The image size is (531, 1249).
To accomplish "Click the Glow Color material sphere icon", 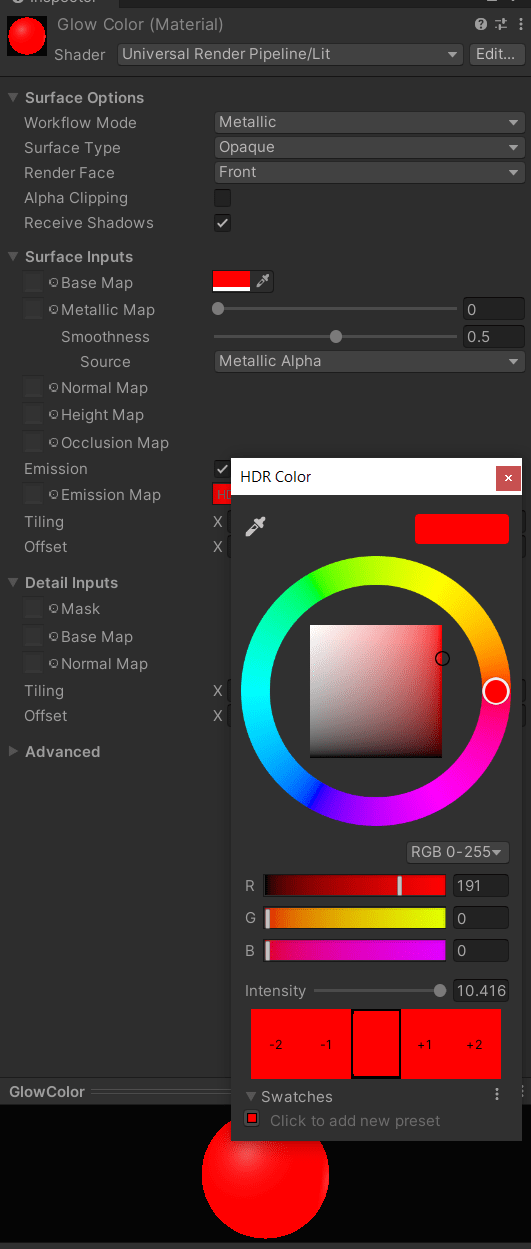I will [27, 35].
